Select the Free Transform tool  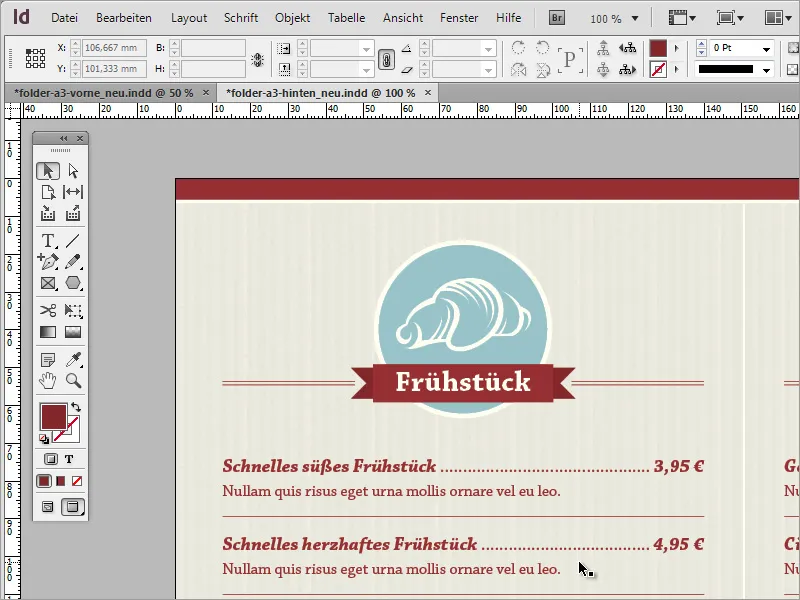[73, 310]
